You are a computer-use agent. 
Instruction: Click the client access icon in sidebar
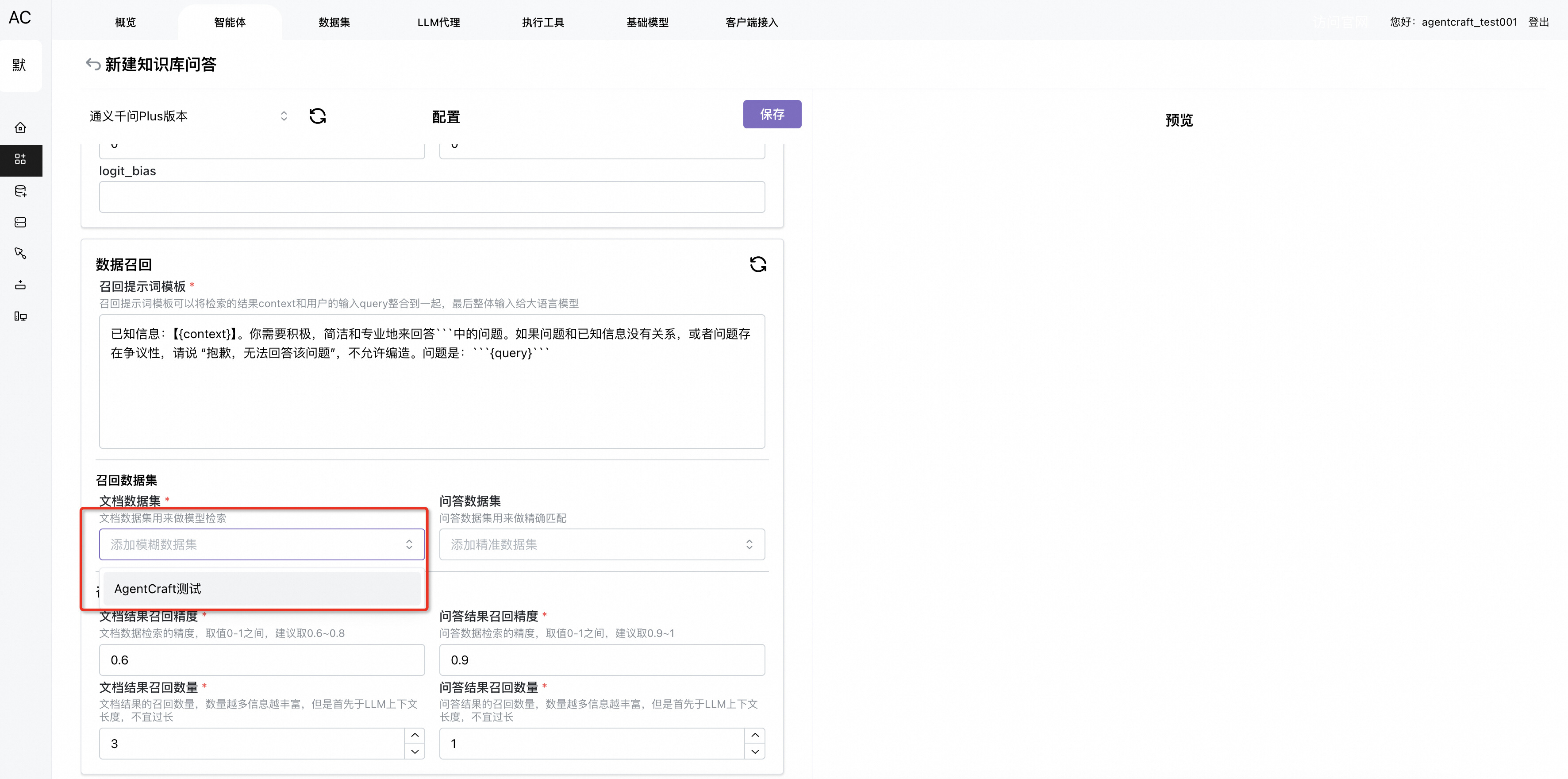(20, 316)
